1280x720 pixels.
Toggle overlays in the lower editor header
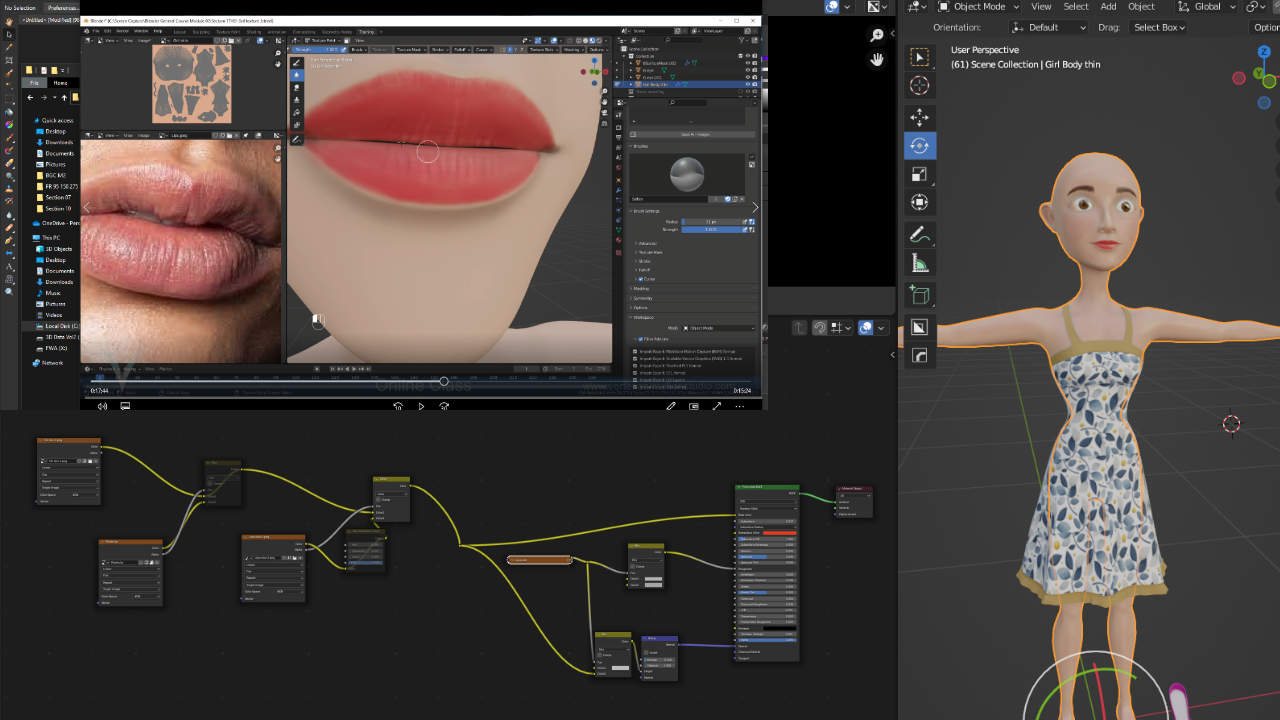point(867,327)
